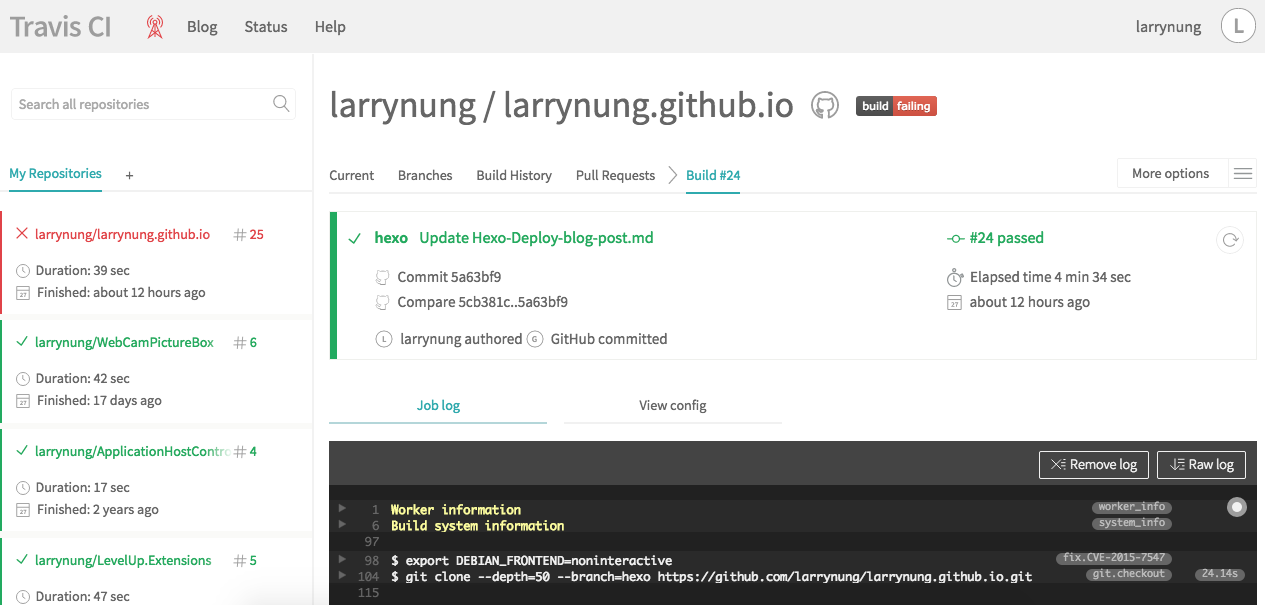1265x605 pixels.
Task: Open the larrynung/ApplicationHostControl repository
Action: [132, 451]
